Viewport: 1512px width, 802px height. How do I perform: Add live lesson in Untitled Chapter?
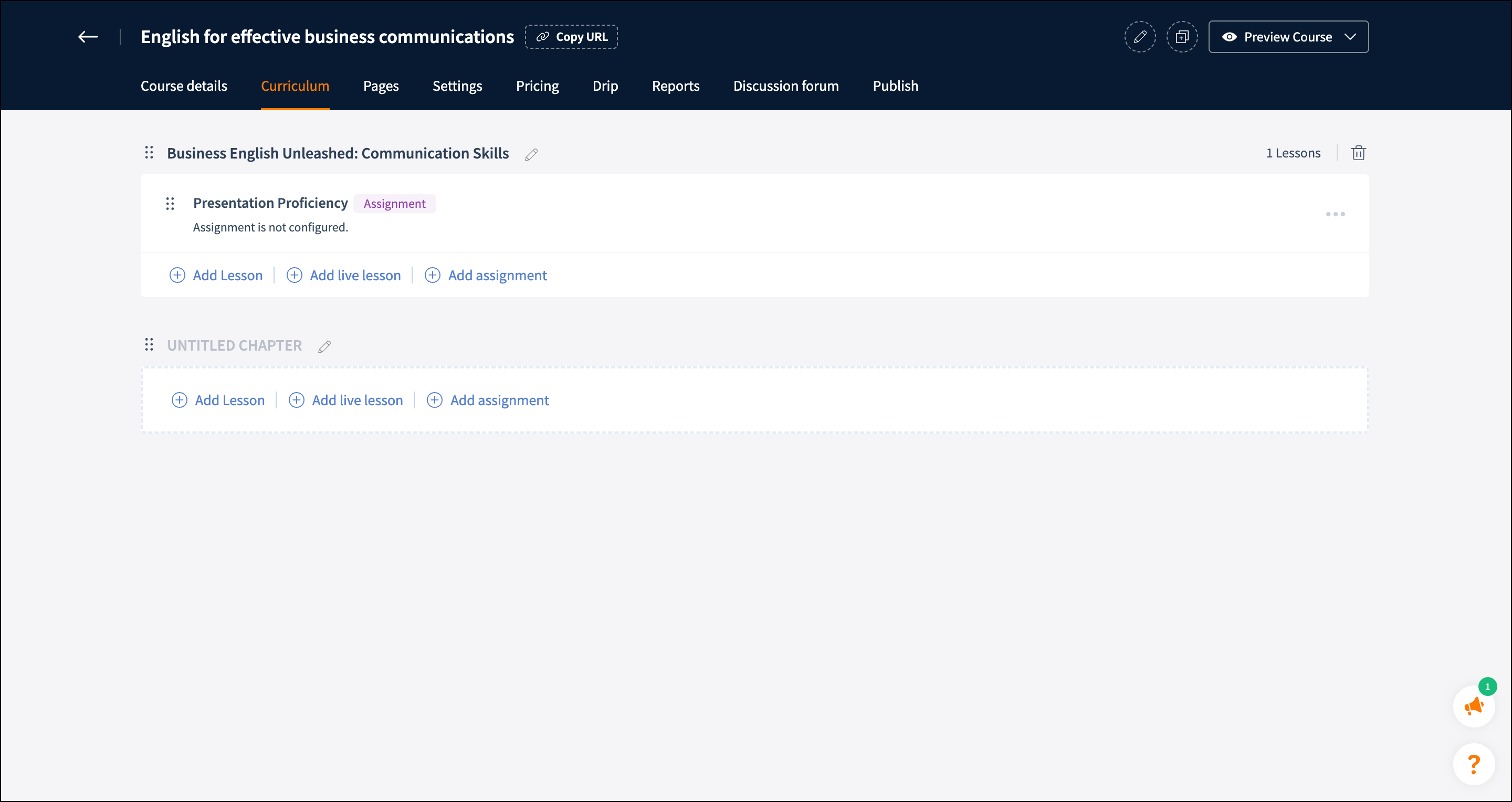pyautogui.click(x=346, y=400)
